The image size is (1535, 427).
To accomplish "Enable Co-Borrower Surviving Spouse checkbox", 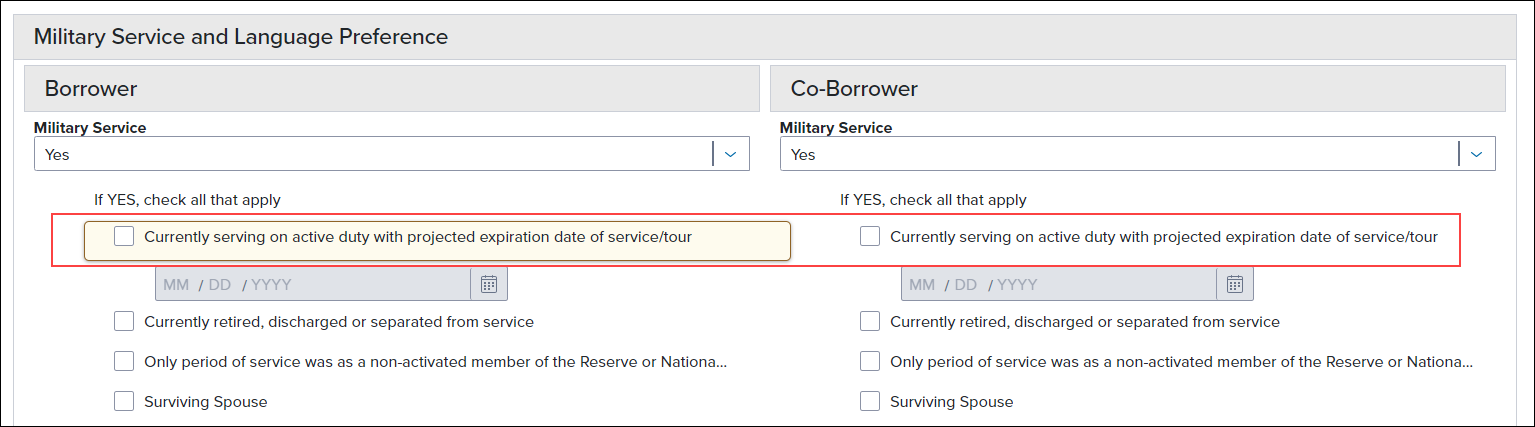I will [870, 401].
